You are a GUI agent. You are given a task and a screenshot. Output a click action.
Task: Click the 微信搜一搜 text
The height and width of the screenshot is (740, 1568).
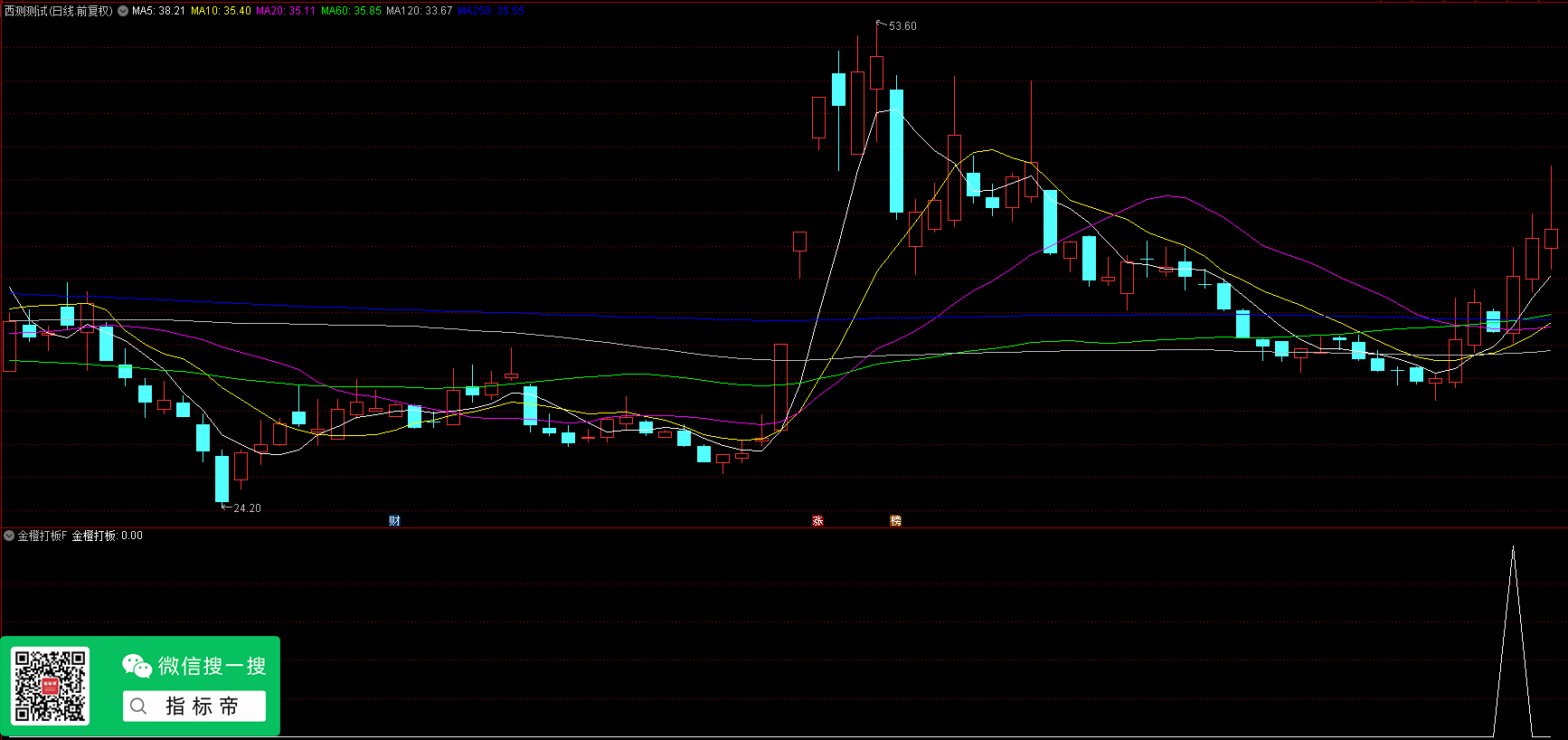click(213, 666)
